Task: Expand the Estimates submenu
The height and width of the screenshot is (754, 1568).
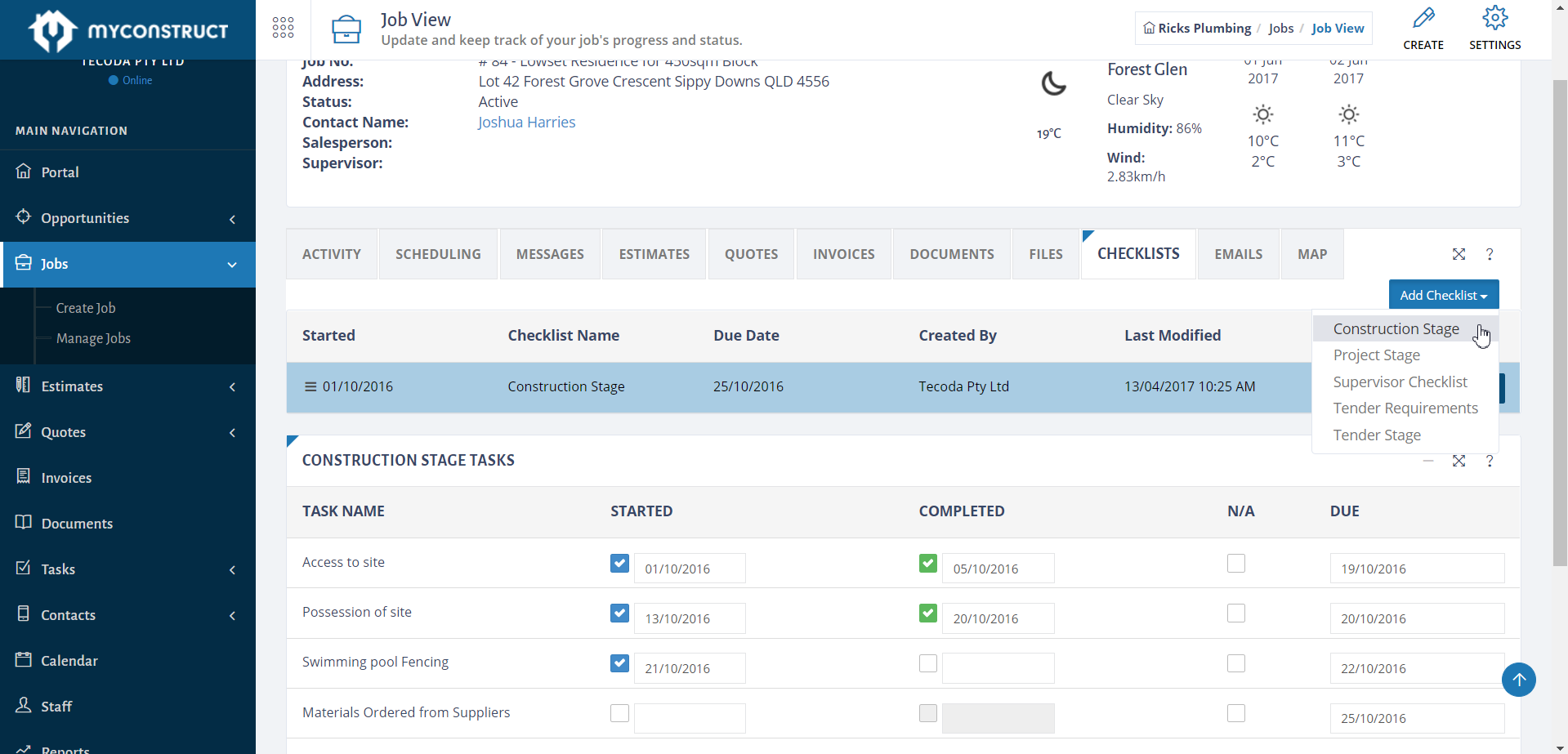Action: click(x=232, y=387)
